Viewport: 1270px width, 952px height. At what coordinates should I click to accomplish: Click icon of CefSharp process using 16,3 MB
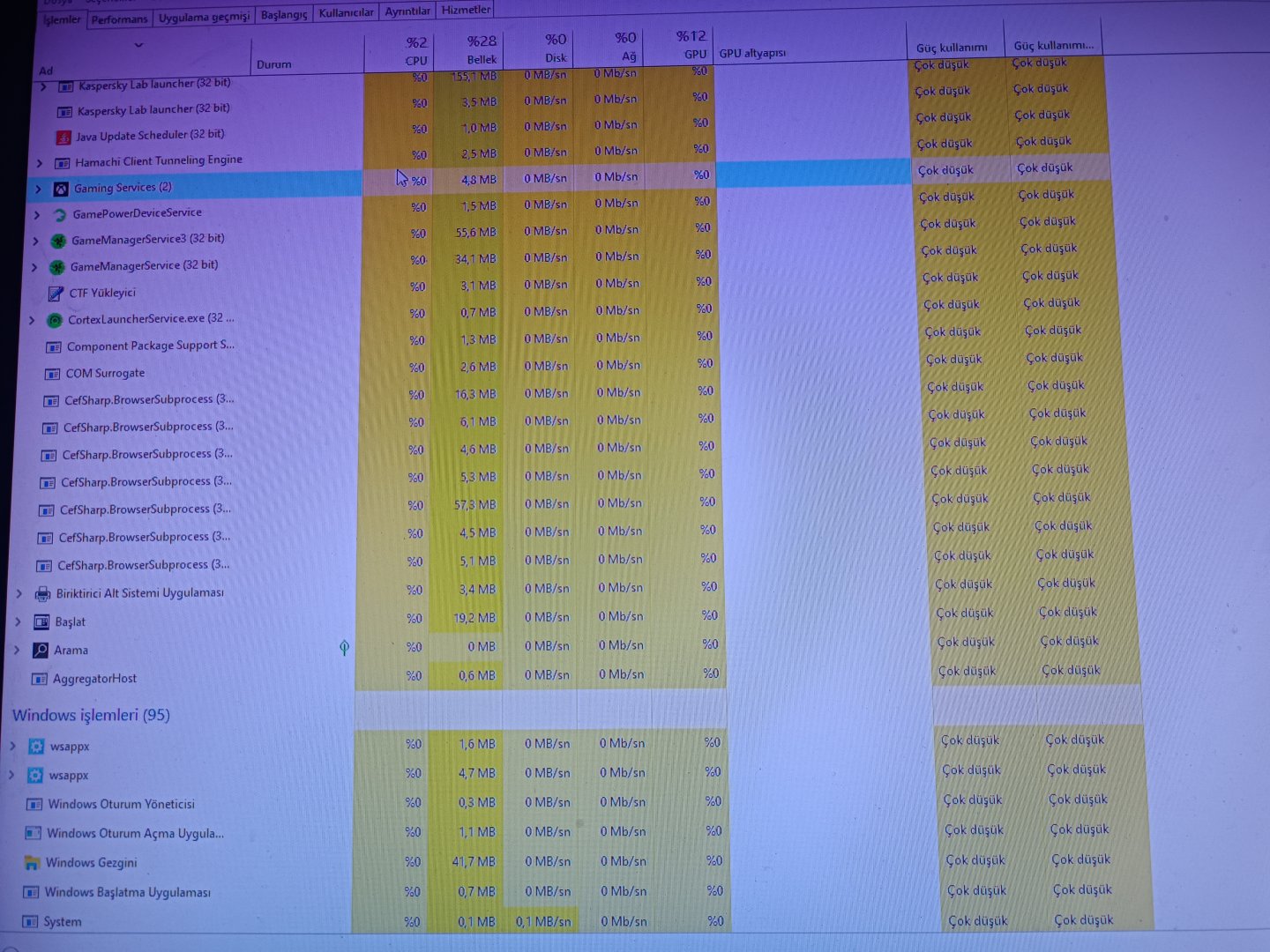[51, 401]
